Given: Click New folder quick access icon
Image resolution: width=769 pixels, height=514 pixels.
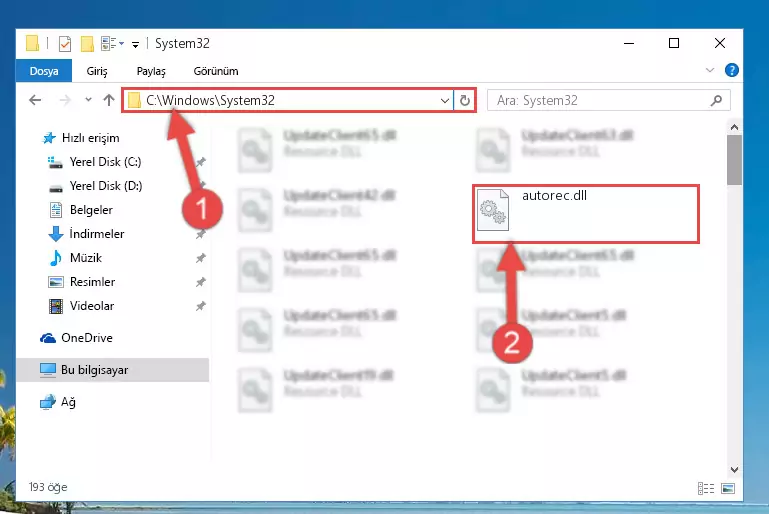Looking at the screenshot, I should (x=87, y=44).
